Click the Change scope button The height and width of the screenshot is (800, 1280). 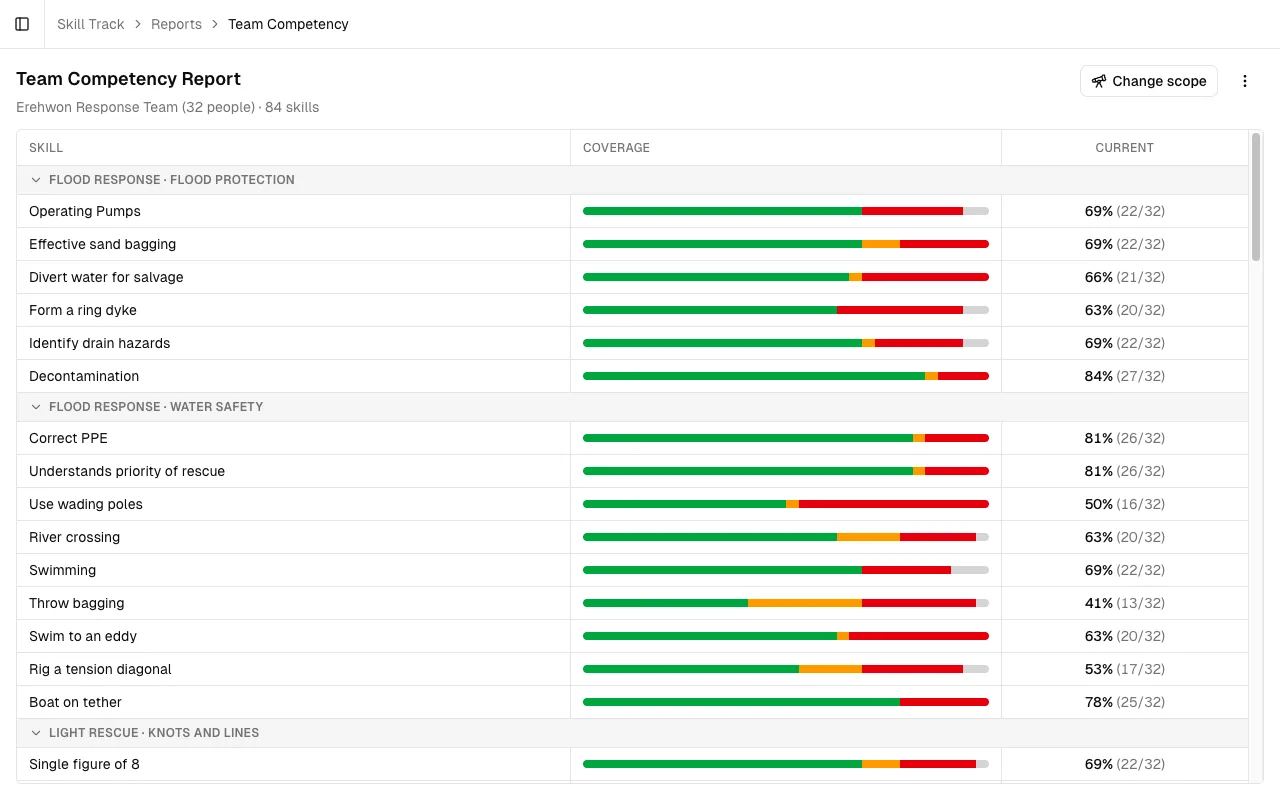tap(1149, 81)
